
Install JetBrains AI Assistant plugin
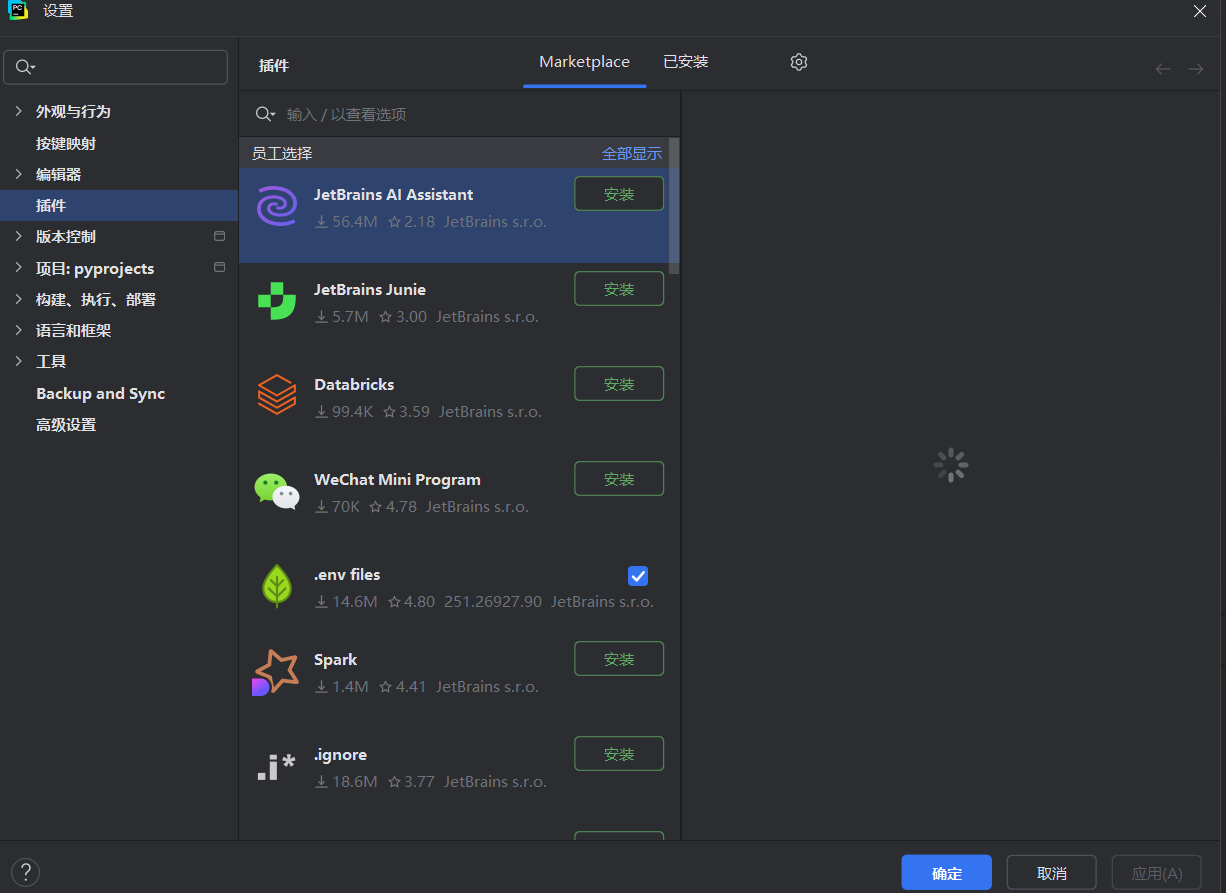[x=619, y=194]
